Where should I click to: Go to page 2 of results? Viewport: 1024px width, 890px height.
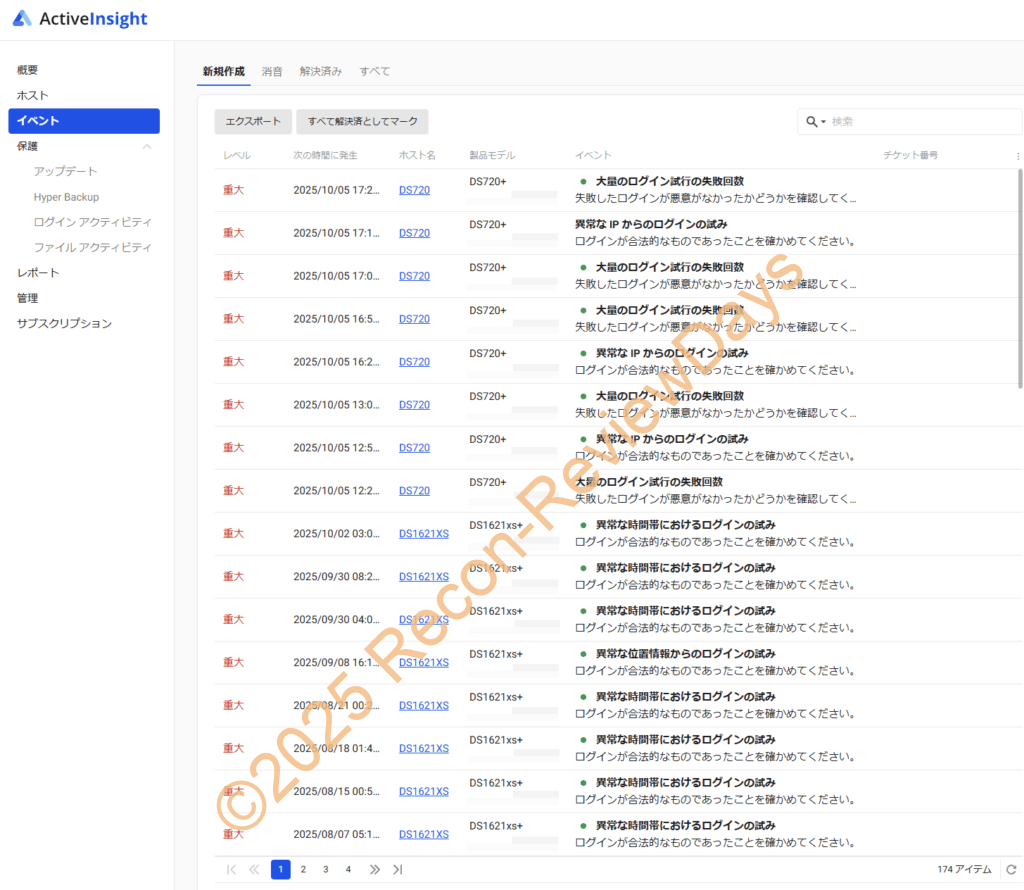pyautogui.click(x=303, y=869)
